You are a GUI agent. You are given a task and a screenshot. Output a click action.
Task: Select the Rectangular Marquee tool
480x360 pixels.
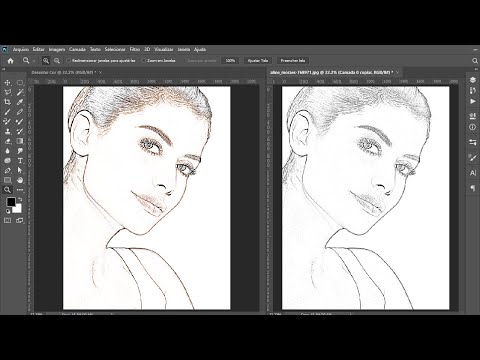(x=20, y=82)
